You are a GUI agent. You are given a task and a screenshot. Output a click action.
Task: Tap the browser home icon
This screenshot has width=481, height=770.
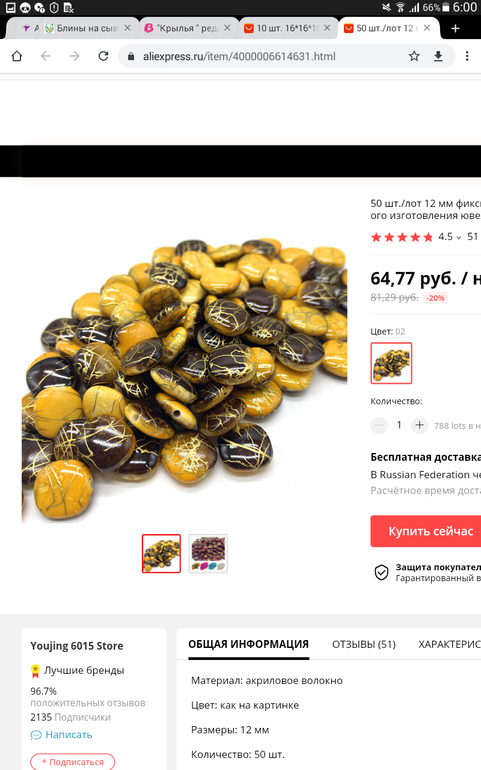pyautogui.click(x=17, y=56)
